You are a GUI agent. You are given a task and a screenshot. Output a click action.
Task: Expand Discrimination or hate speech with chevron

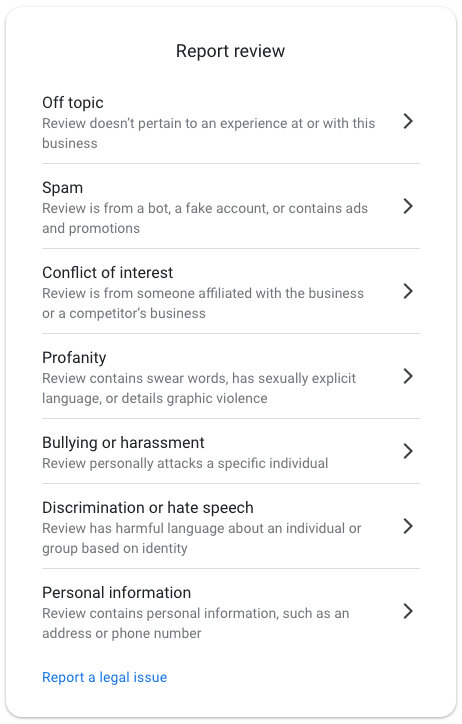point(408,526)
